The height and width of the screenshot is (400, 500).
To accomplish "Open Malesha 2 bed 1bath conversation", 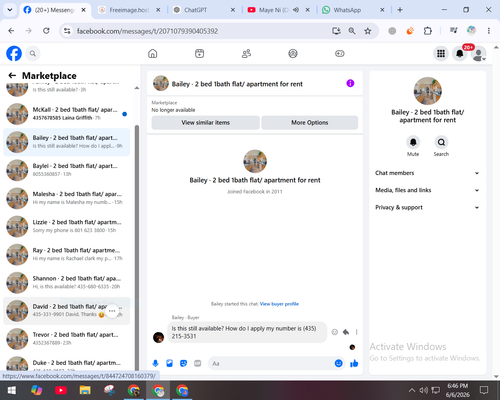I will (x=67, y=198).
